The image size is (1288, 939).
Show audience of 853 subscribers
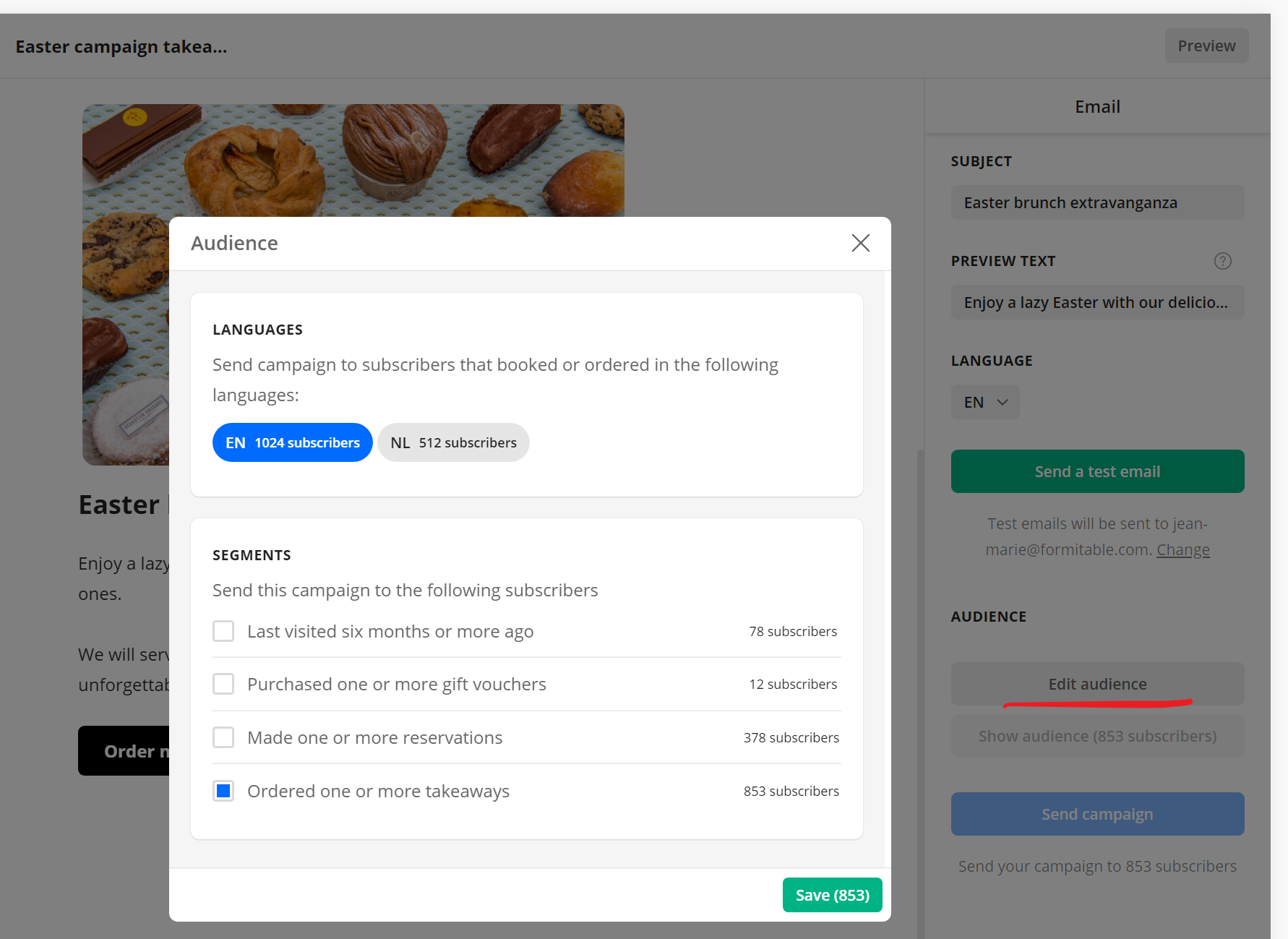[1096, 736]
